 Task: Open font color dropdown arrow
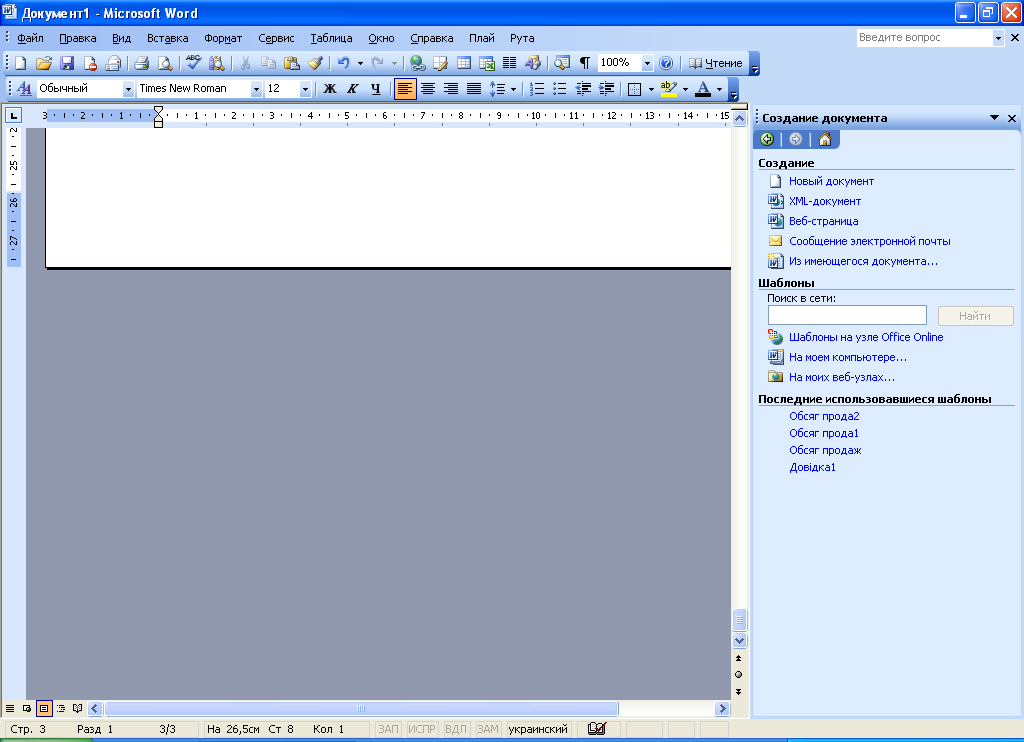click(x=719, y=89)
